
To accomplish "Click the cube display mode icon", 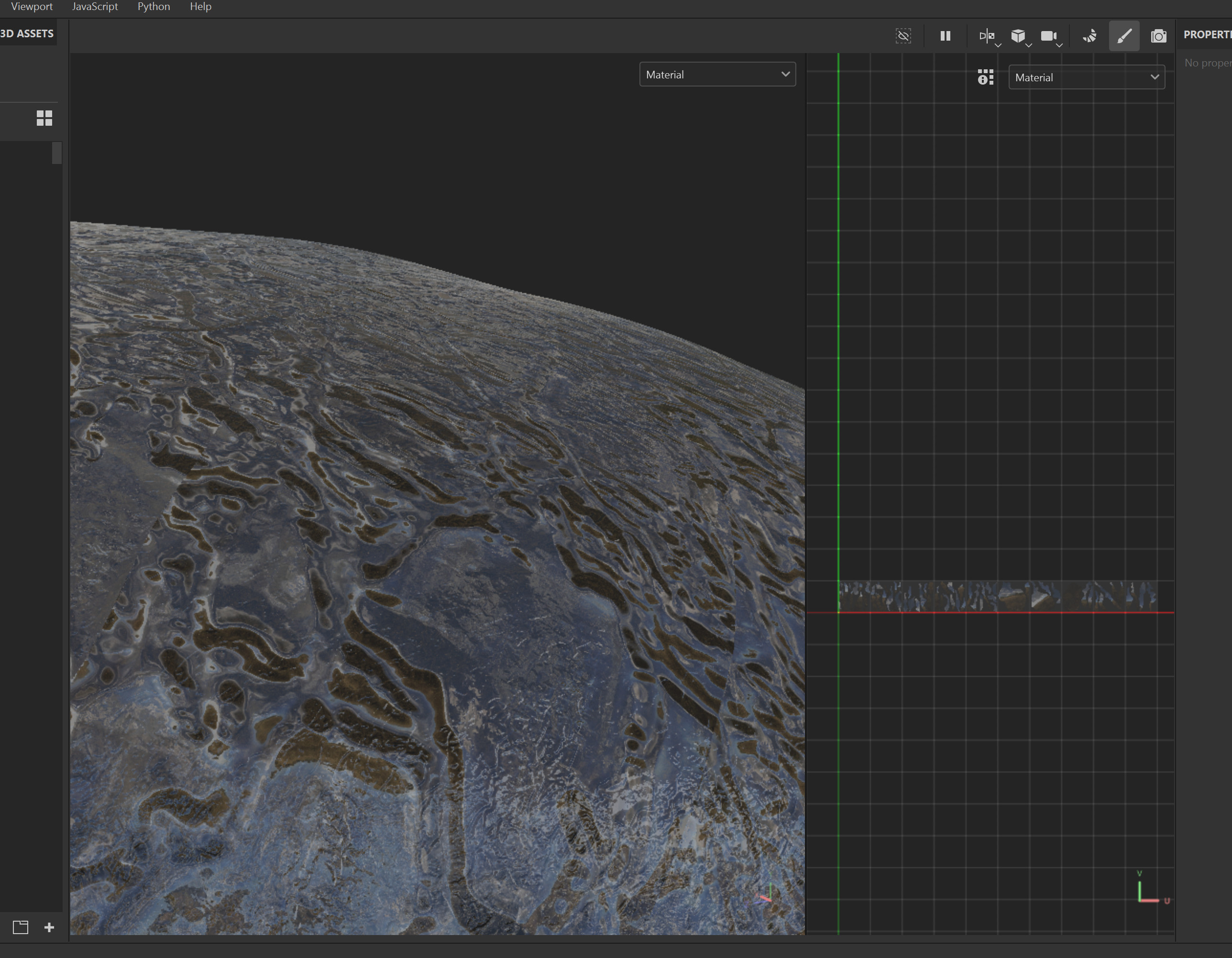I will 1017,36.
